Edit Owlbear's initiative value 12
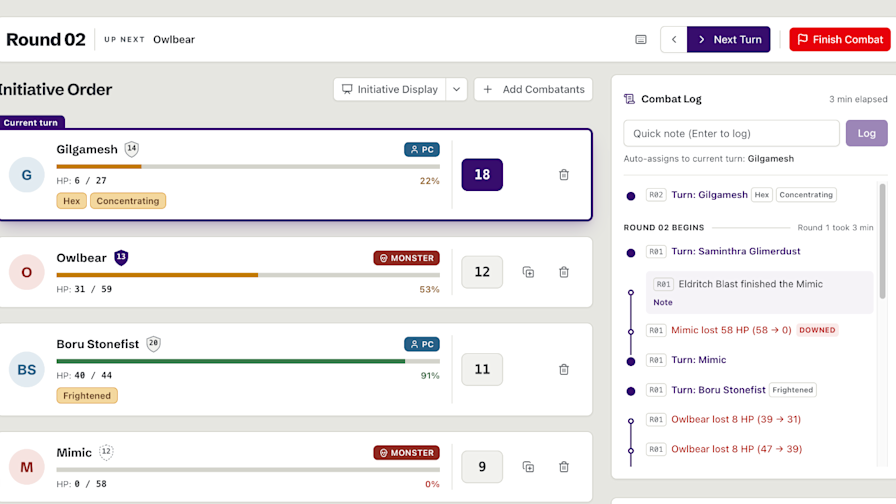896x504 pixels. pyautogui.click(x=482, y=272)
